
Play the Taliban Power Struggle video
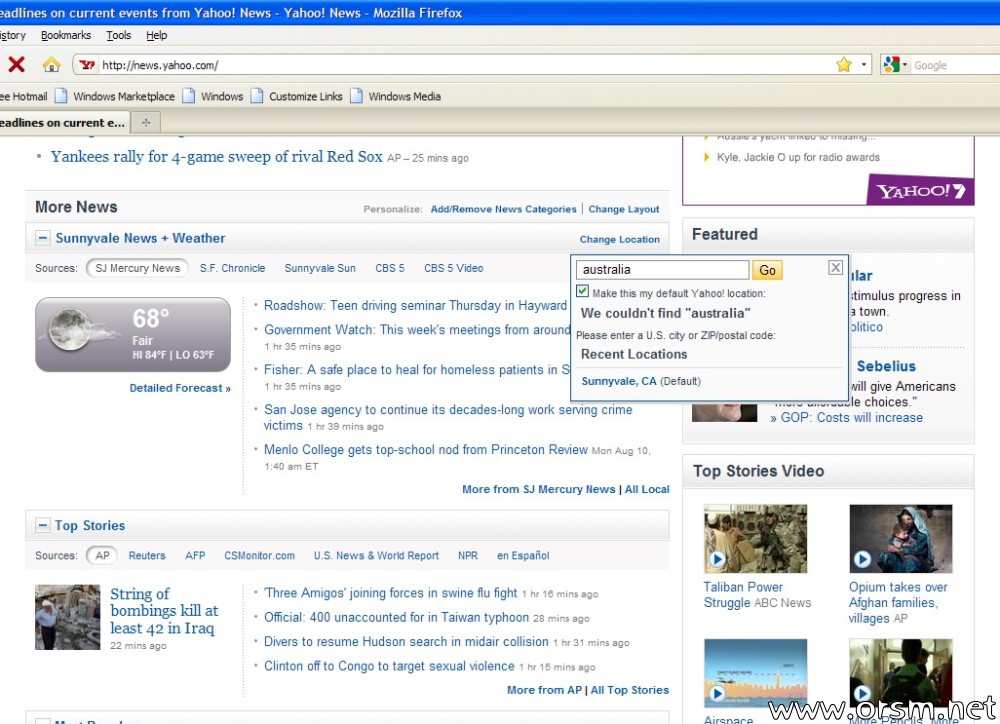click(x=717, y=559)
